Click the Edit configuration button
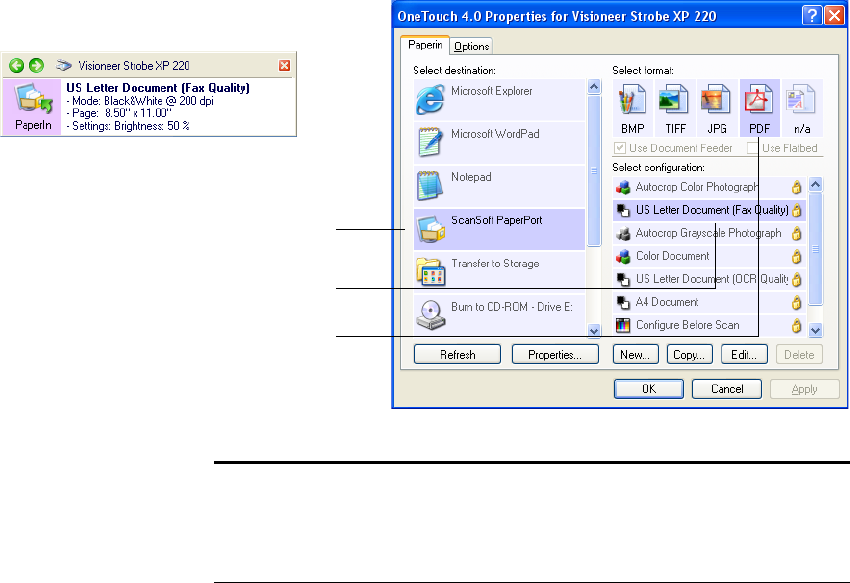 (744, 355)
